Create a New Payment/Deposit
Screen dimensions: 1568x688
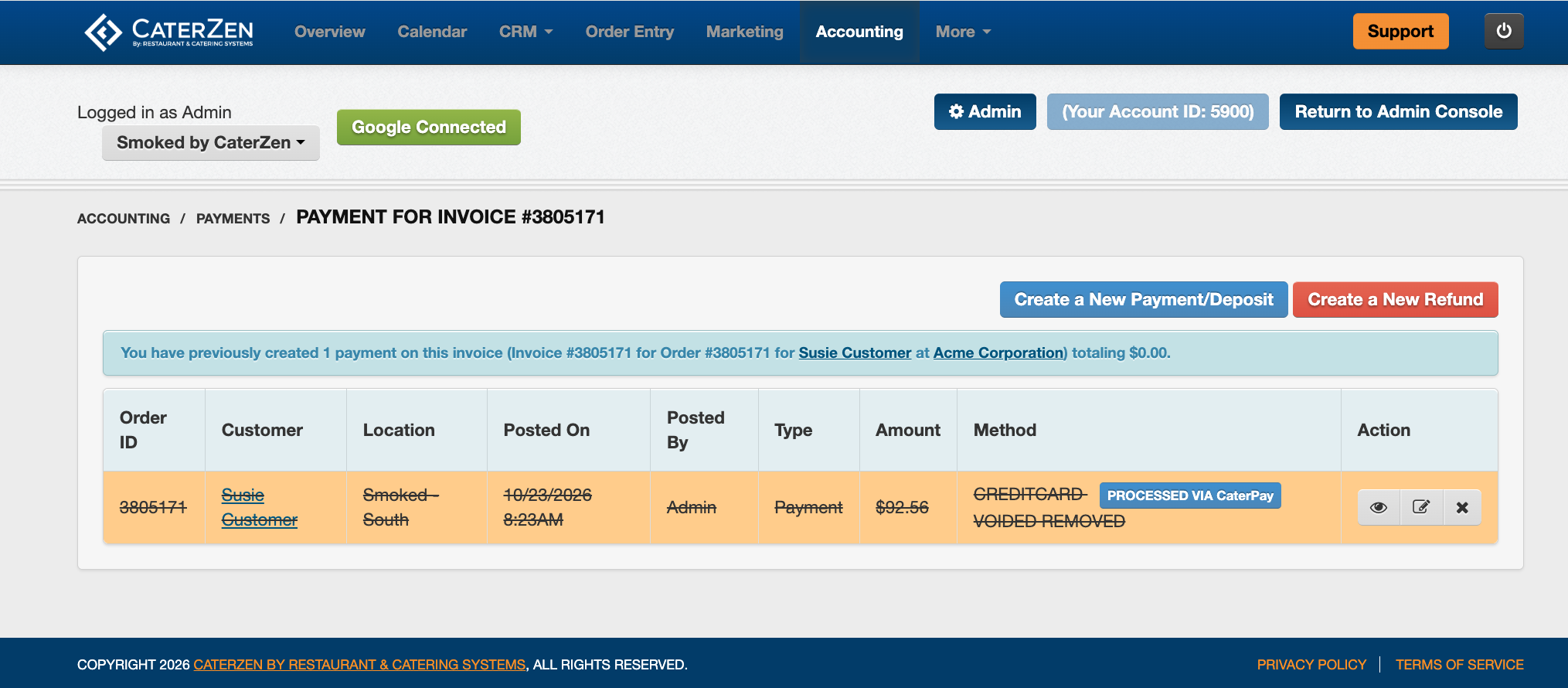[1144, 299]
